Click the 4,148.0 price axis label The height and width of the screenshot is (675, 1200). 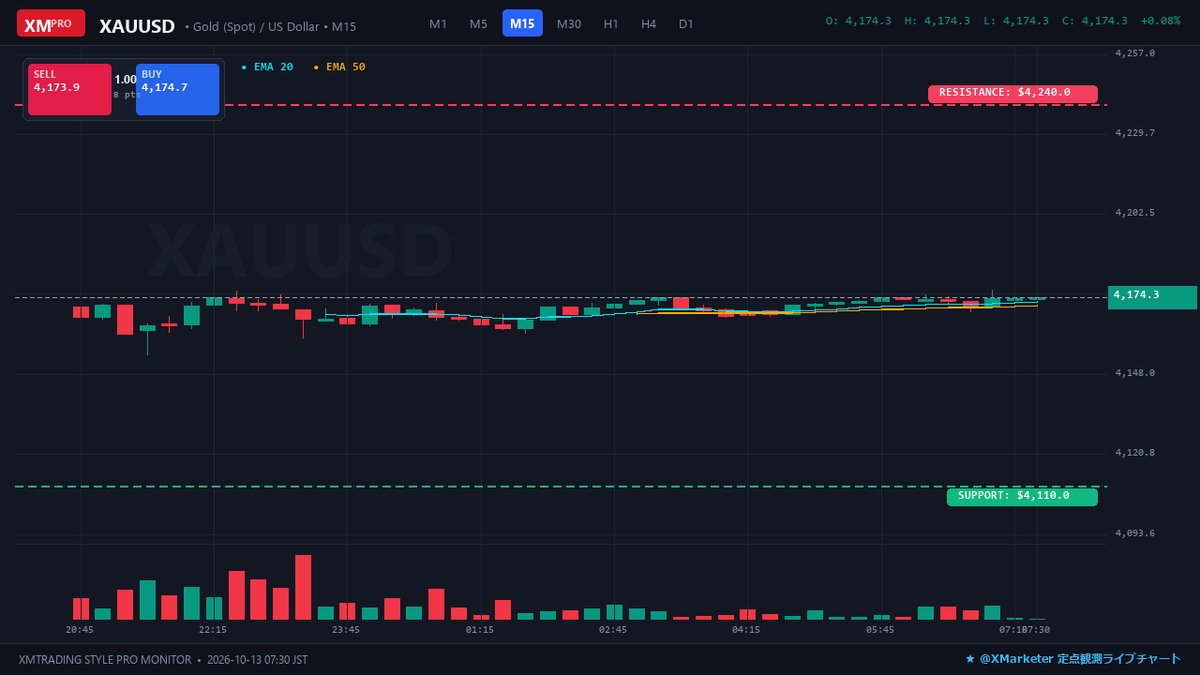[1135, 373]
